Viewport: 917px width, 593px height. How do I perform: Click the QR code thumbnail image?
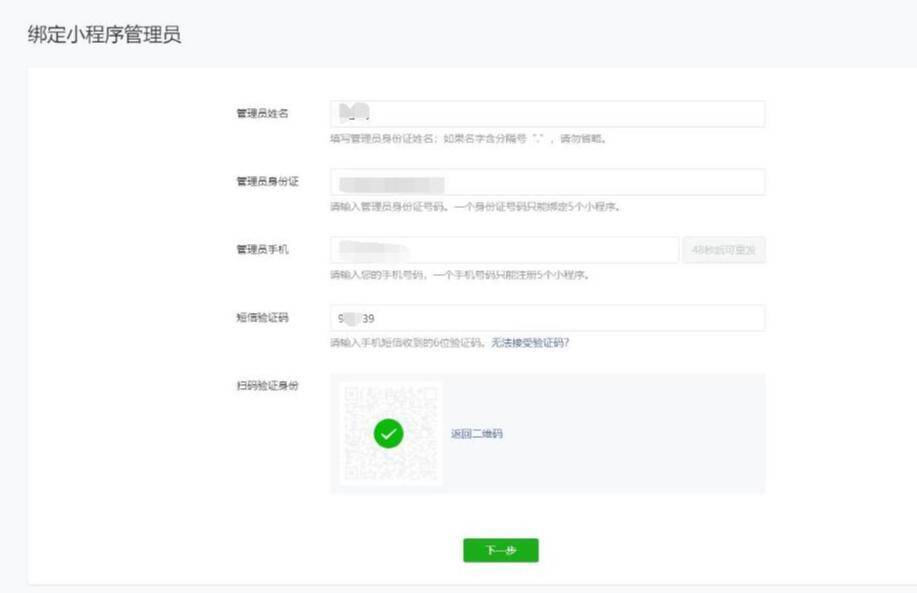[x=391, y=434]
